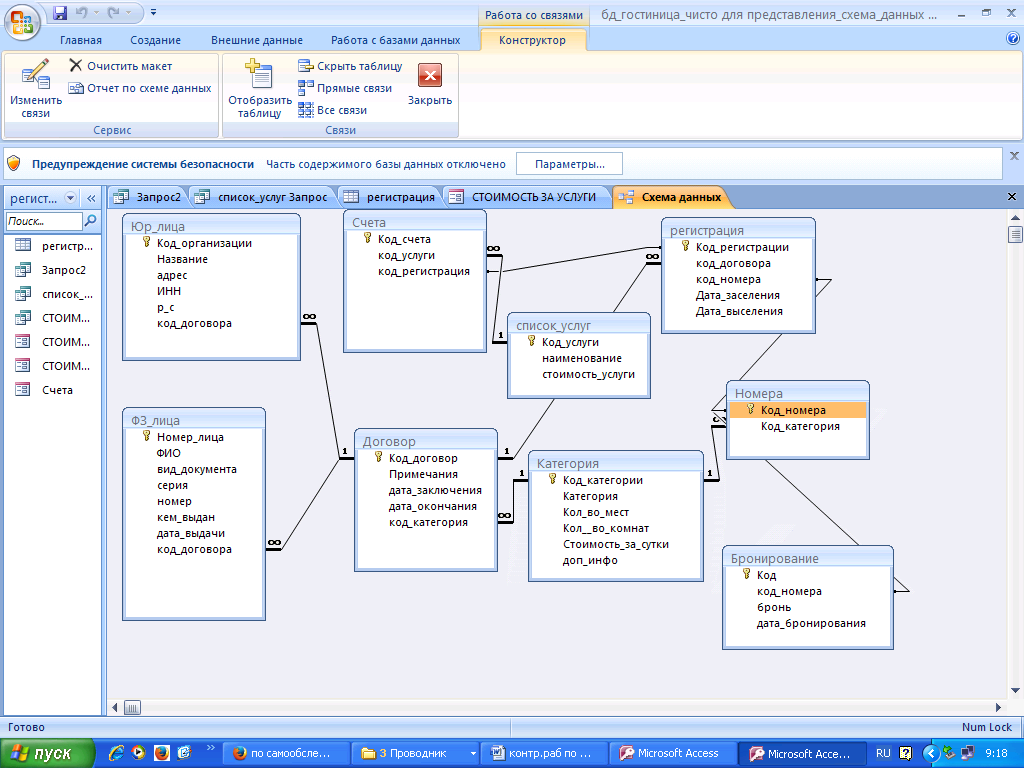This screenshot has width=1024, height=768.
Task: Select Код_организации field in Юр_лица
Action: [204, 243]
